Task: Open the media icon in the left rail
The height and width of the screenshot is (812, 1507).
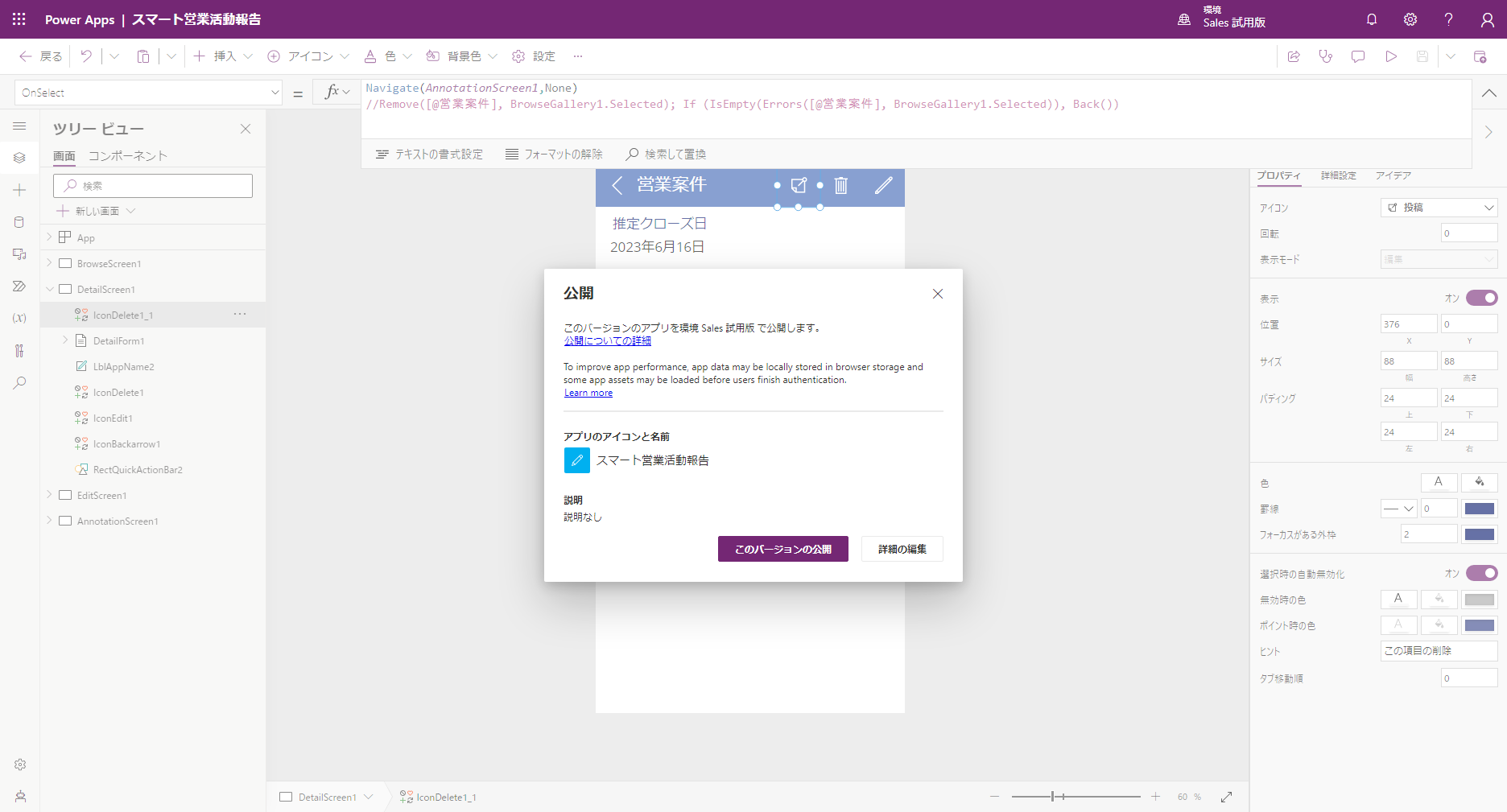Action: click(x=19, y=254)
